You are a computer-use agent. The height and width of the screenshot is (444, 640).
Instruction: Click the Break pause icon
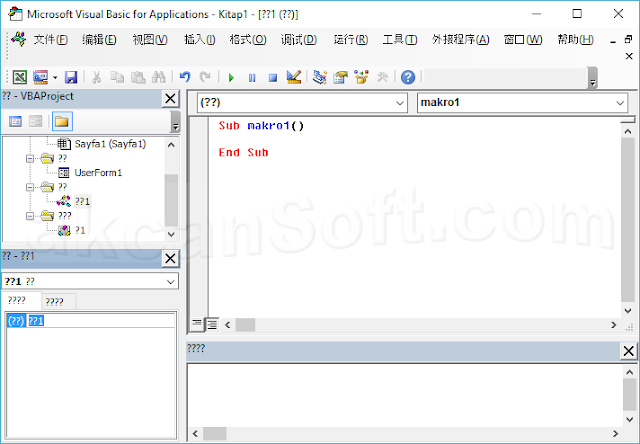click(252, 77)
